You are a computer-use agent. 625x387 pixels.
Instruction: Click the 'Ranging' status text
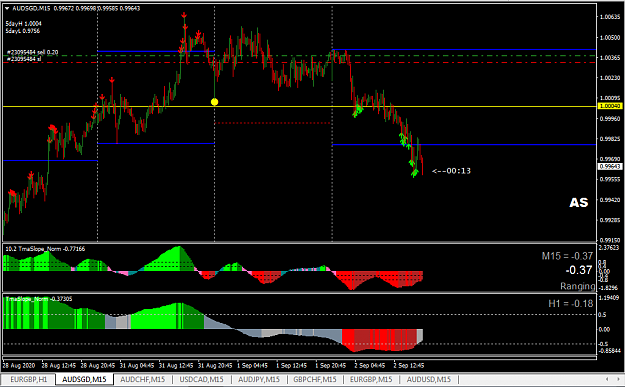point(578,286)
